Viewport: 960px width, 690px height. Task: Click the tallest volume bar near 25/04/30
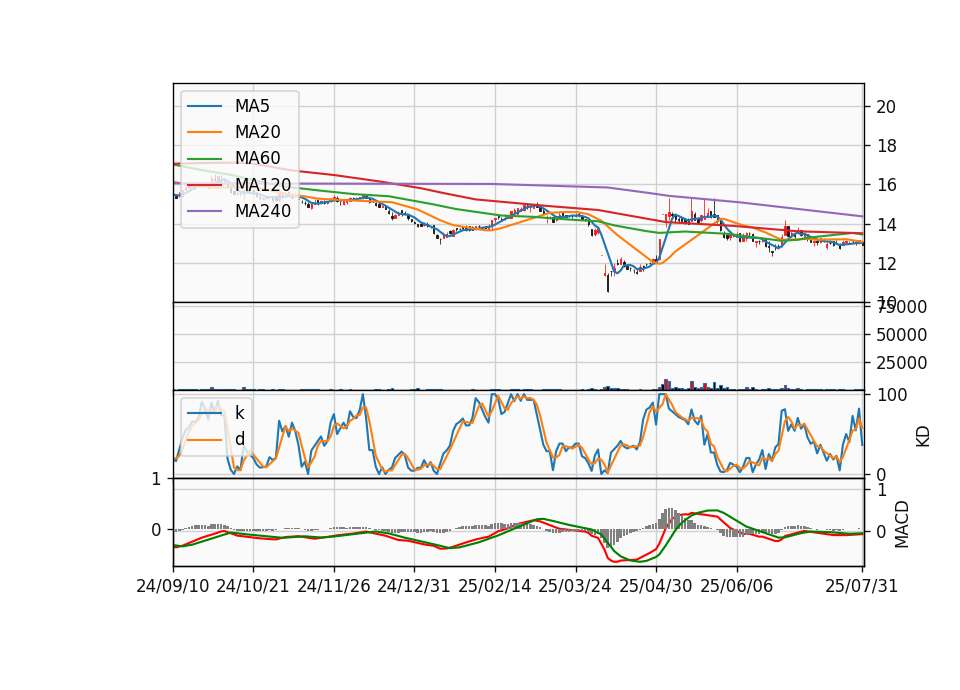(x=667, y=384)
